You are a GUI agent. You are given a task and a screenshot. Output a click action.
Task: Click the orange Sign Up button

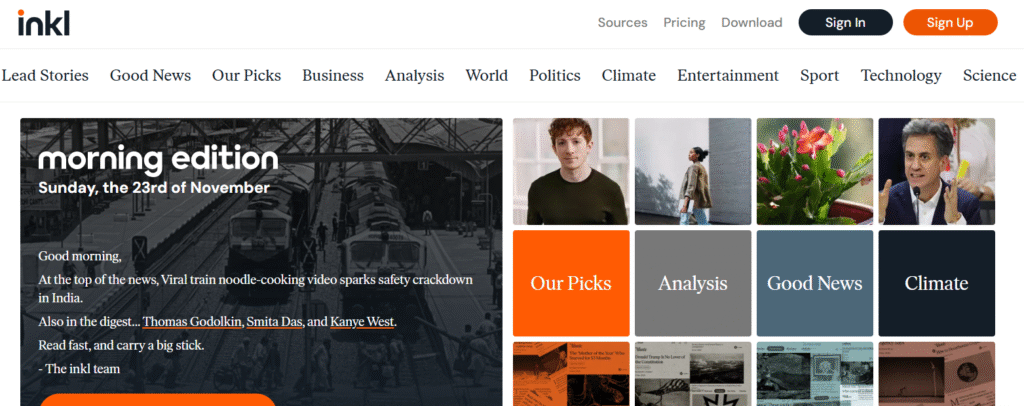point(950,22)
